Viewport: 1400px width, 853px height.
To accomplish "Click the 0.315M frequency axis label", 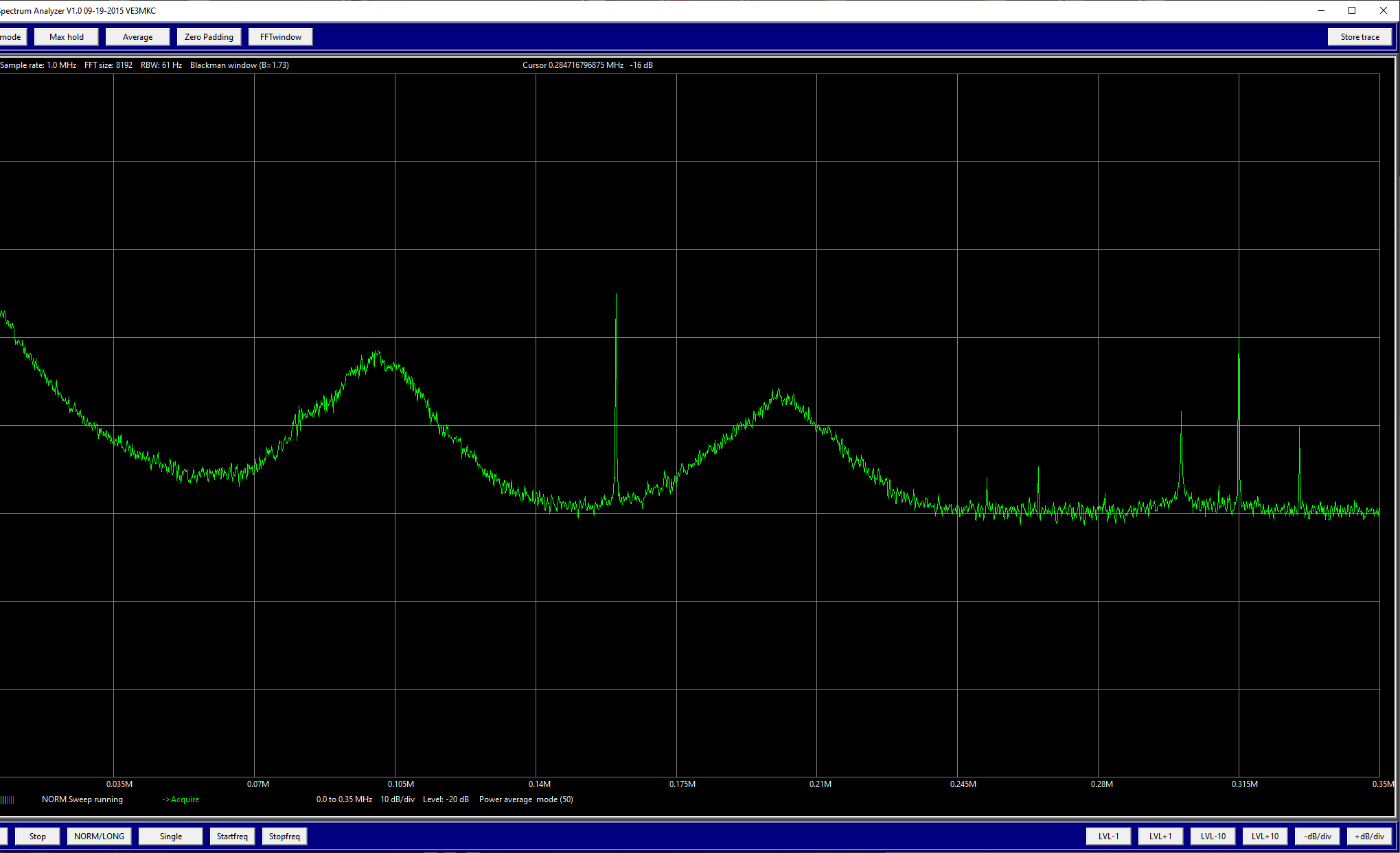I will pyautogui.click(x=1245, y=784).
